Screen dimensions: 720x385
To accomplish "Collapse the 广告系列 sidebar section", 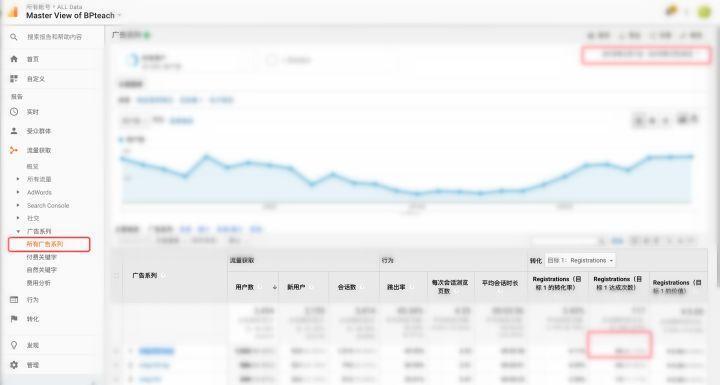I will [18, 232].
